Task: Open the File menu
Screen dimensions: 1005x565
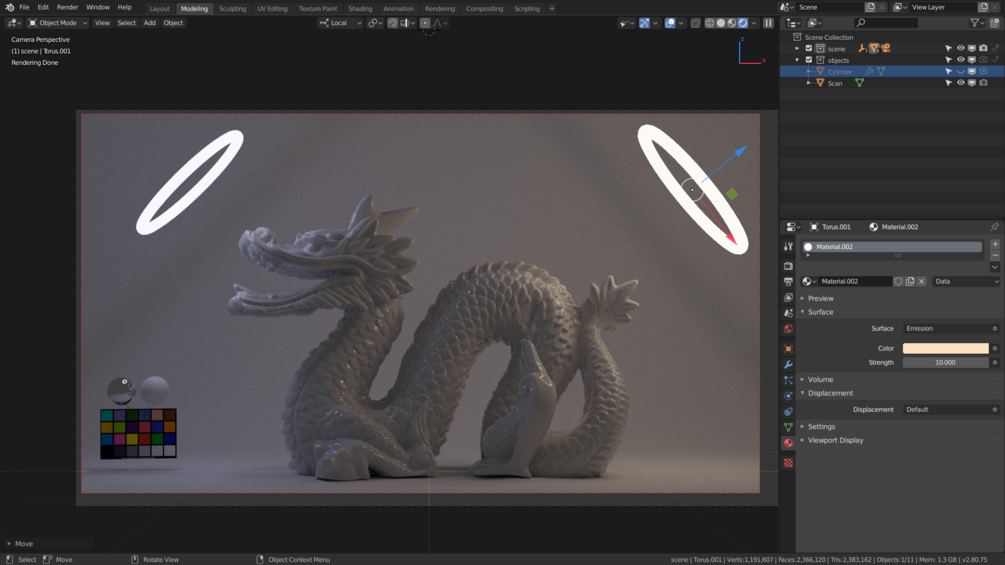Action: (x=24, y=7)
